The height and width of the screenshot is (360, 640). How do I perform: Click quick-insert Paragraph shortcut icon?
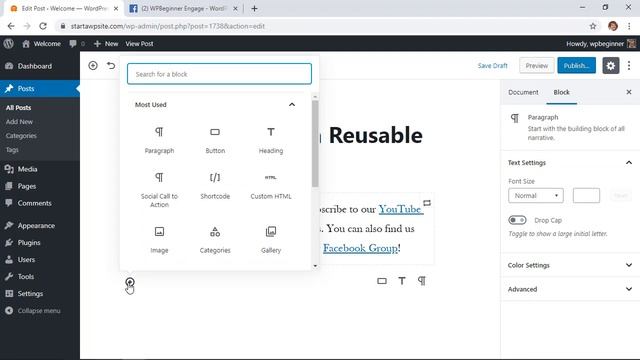[x=422, y=281]
